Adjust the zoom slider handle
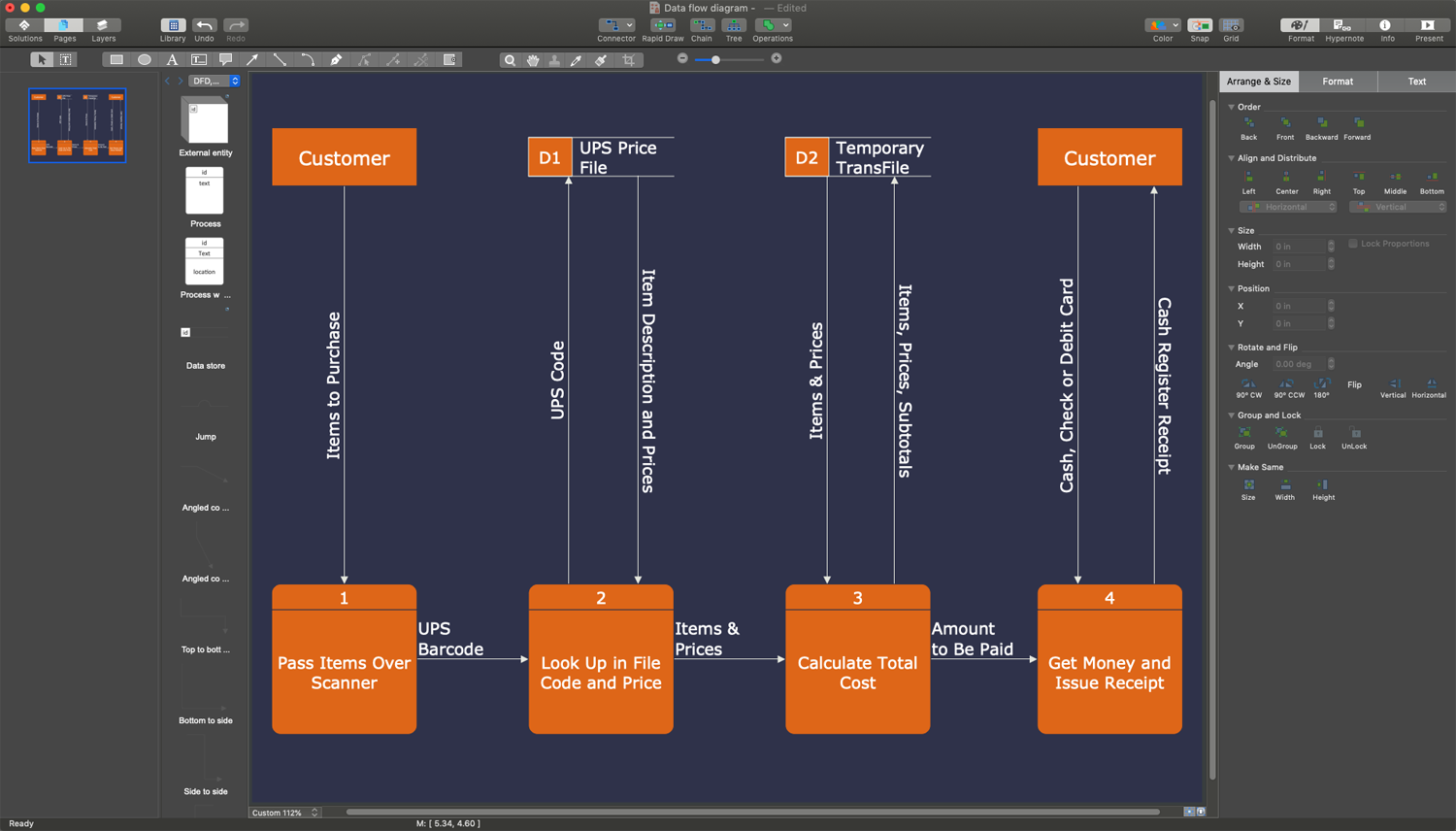 715,60
